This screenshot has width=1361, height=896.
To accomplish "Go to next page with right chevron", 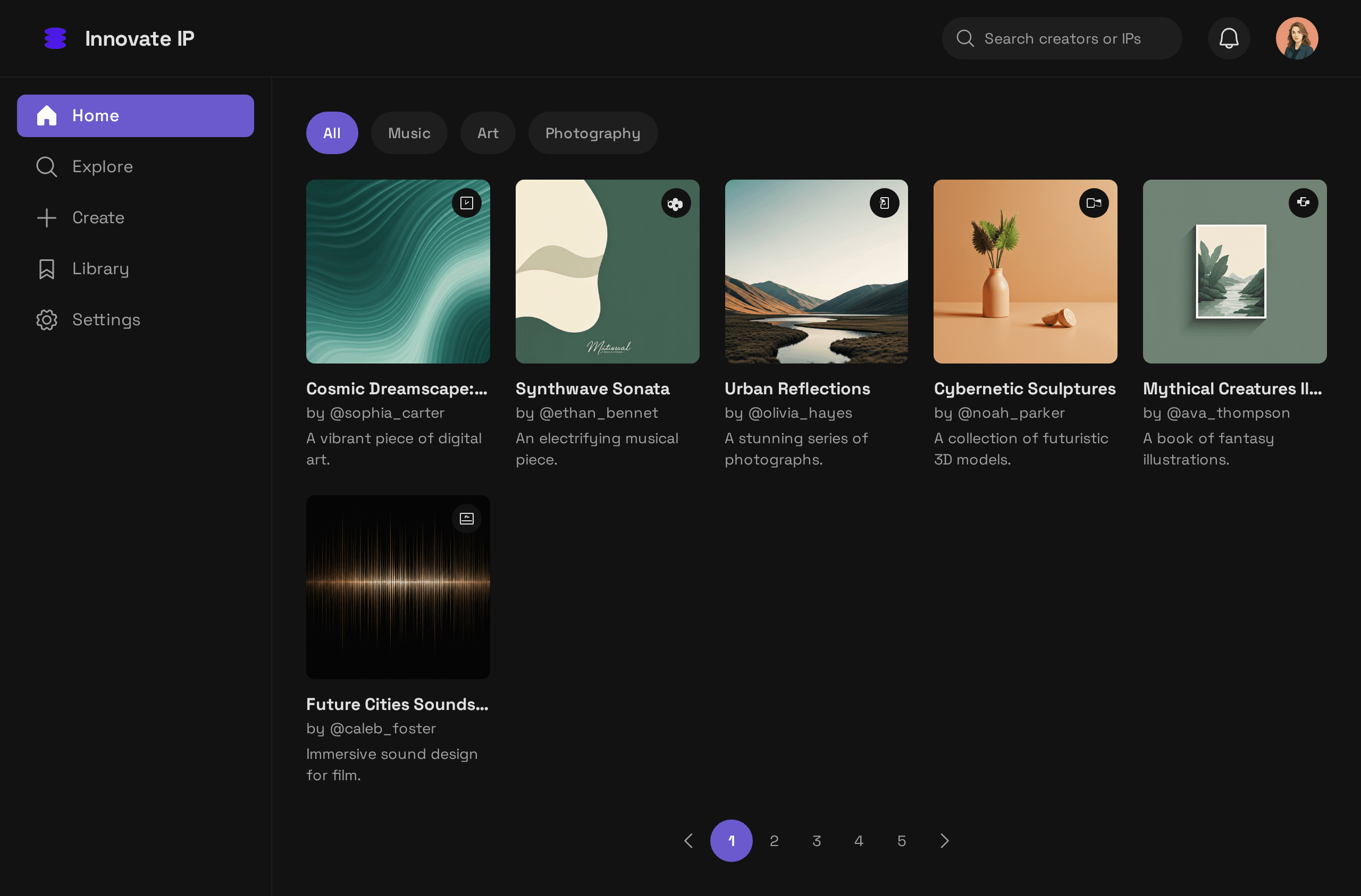I will click(x=944, y=841).
